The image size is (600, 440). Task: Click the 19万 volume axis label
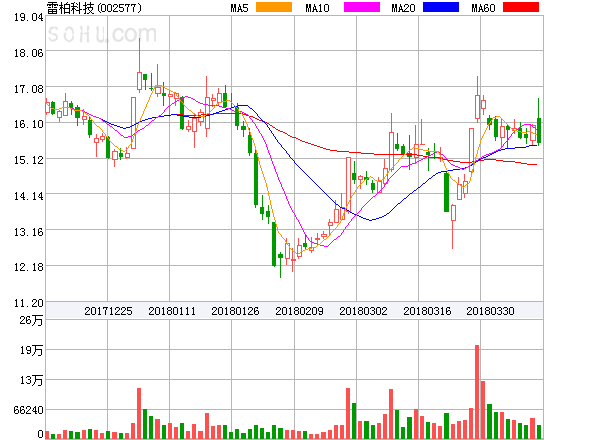31,350
